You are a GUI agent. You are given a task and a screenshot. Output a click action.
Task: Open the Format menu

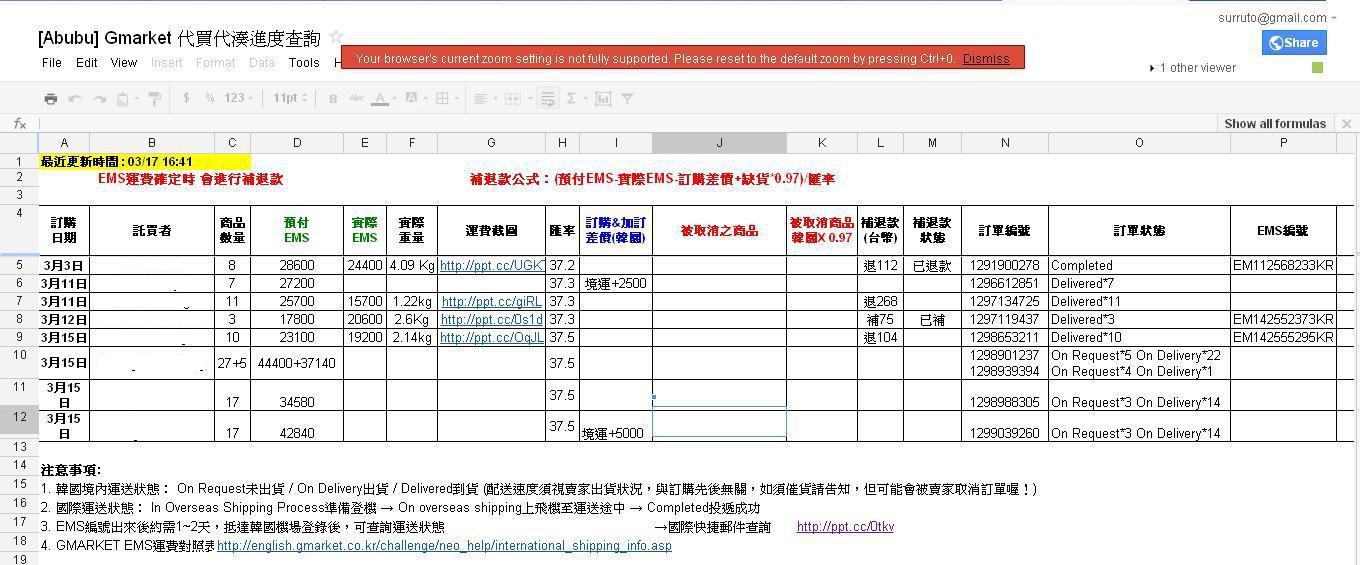pyautogui.click(x=216, y=62)
